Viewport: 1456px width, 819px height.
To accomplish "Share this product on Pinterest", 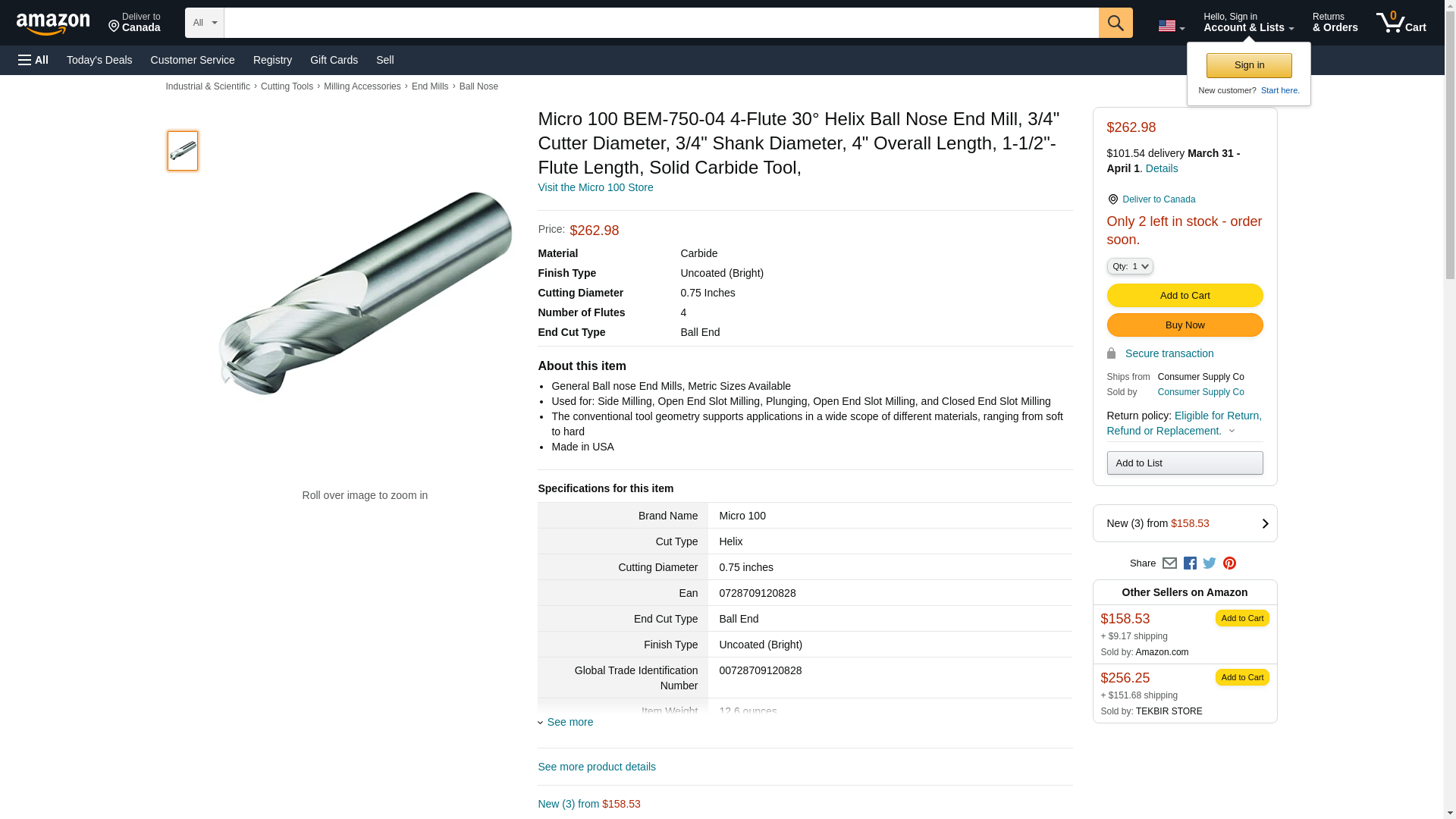I will click(x=1229, y=563).
